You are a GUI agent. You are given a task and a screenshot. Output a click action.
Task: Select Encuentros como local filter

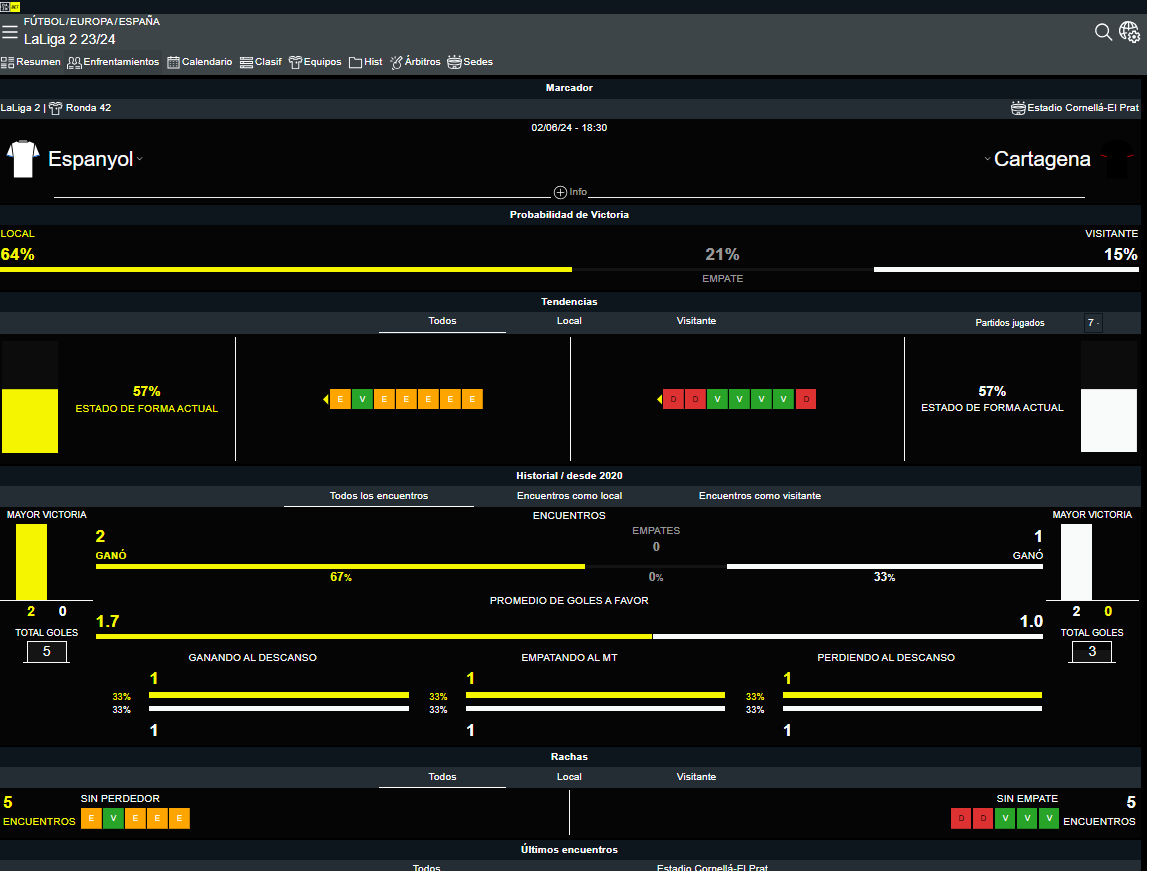click(x=569, y=496)
